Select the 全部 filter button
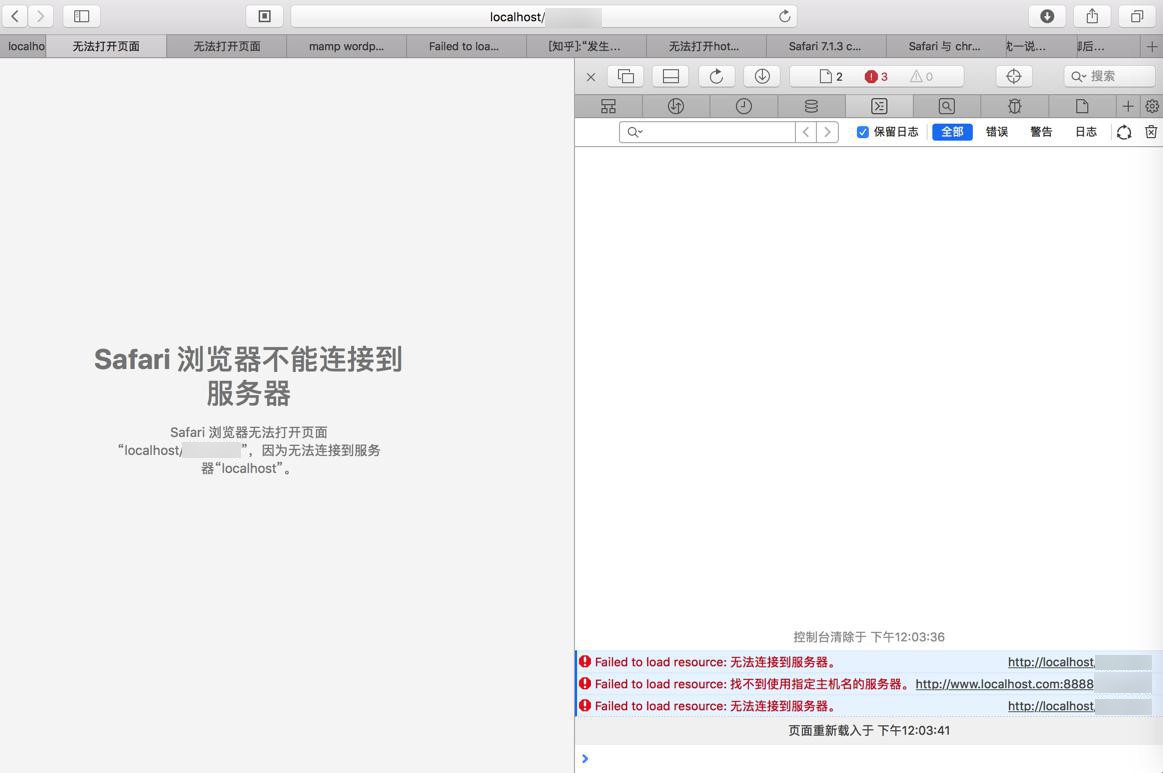 pyautogui.click(x=952, y=132)
